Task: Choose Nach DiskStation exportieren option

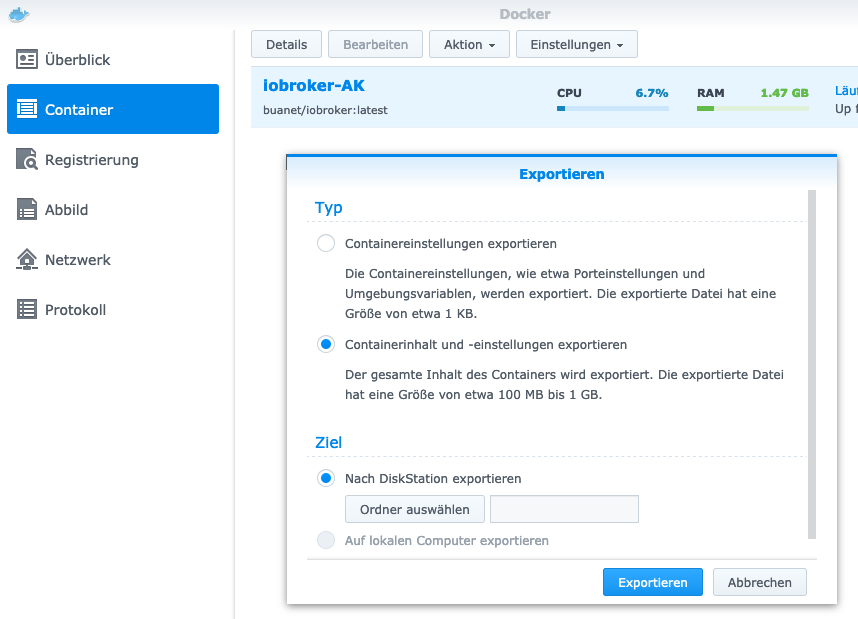Action: (x=326, y=479)
